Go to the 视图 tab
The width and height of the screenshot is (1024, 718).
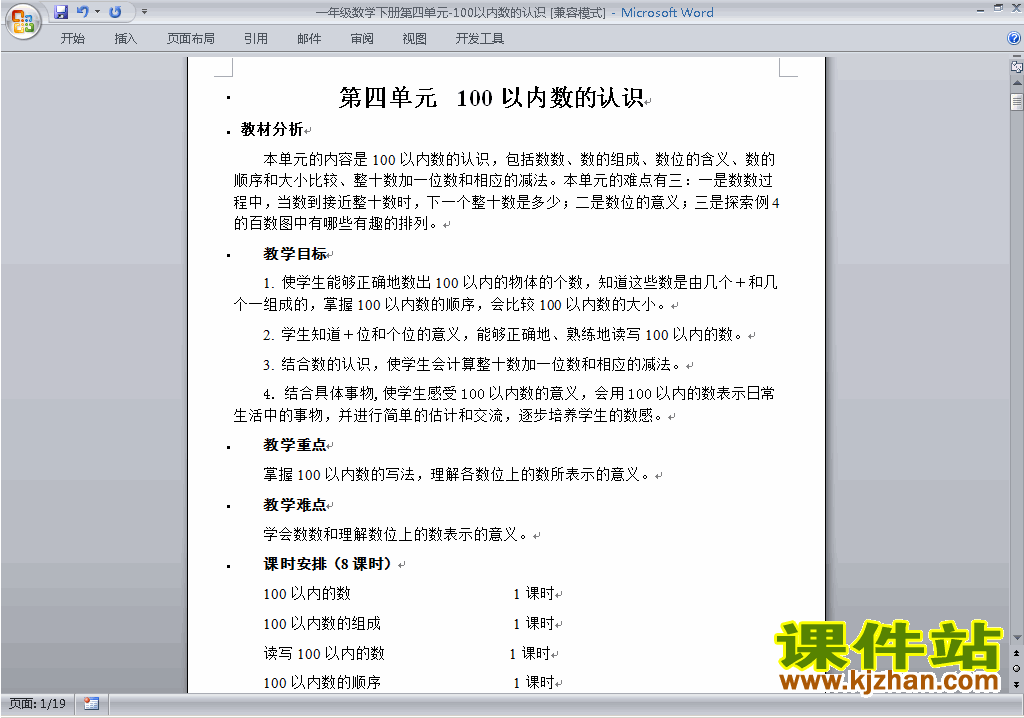[x=414, y=39]
